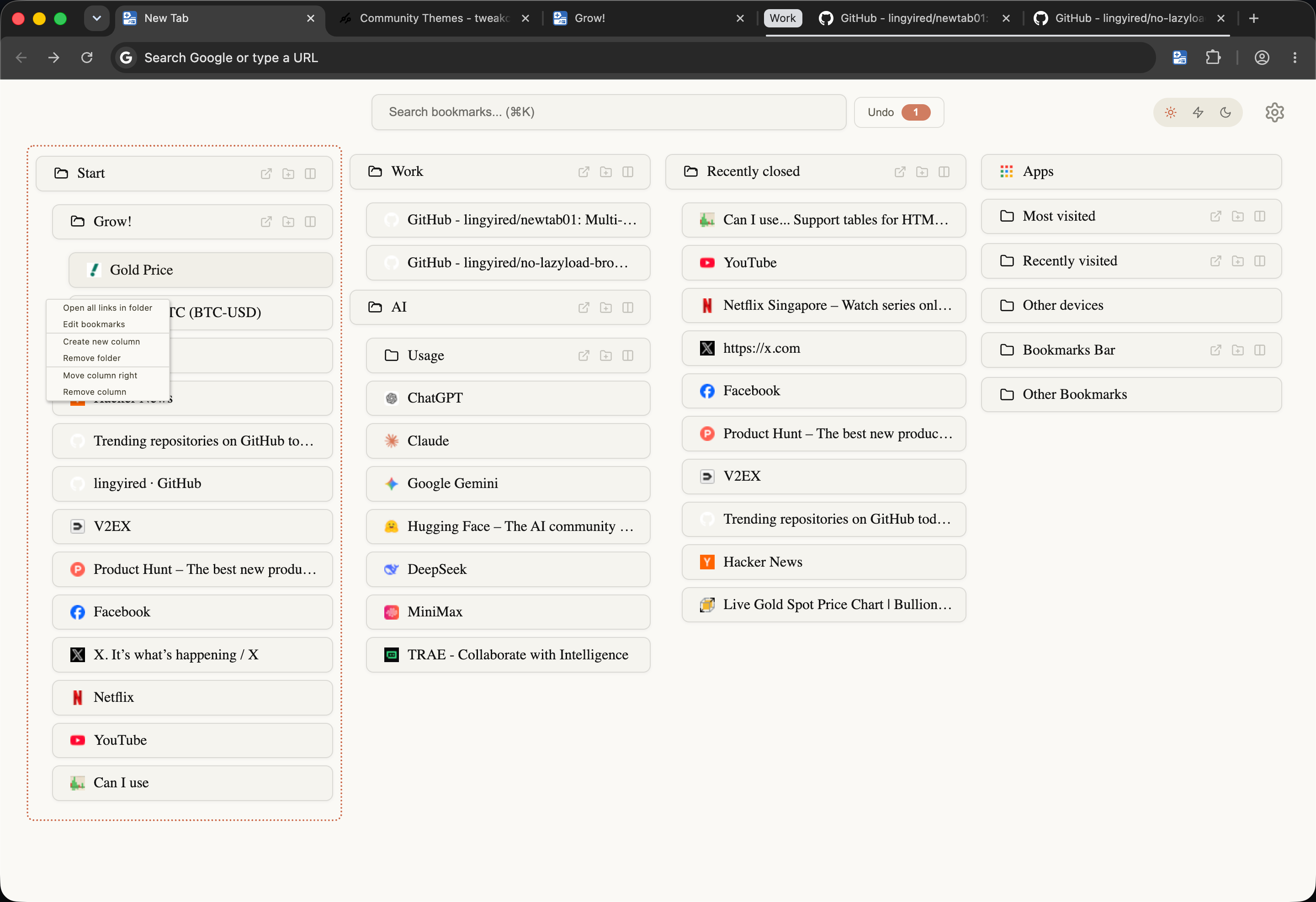Click the column icon on the AI folder
This screenshot has width=1316, height=902.
click(x=628, y=308)
